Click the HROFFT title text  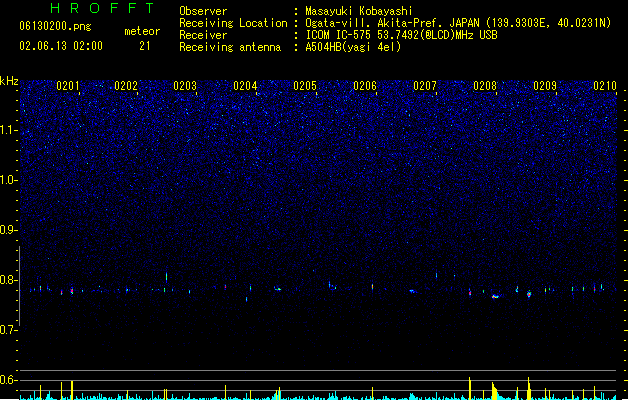coord(103,8)
